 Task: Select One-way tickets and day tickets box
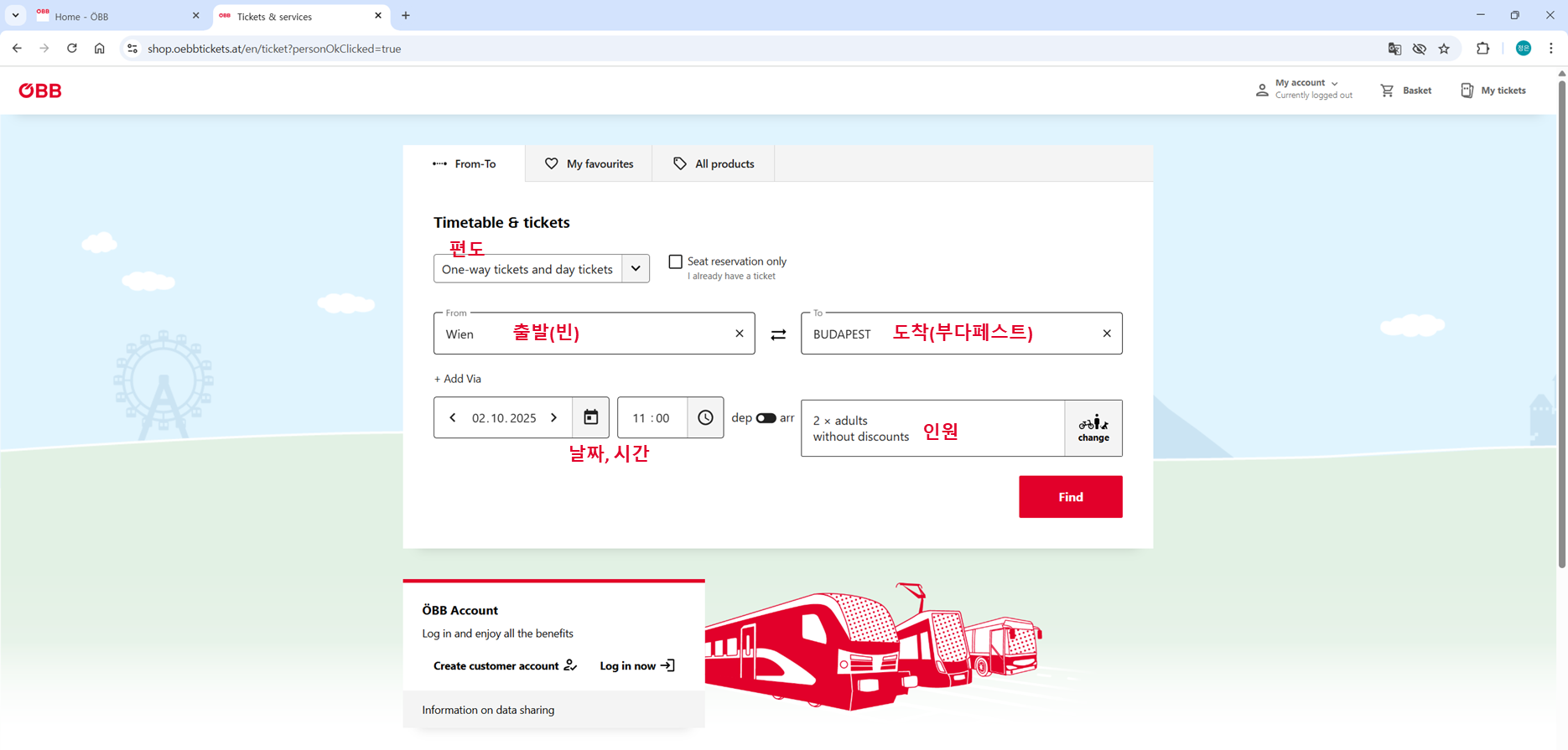(x=542, y=269)
